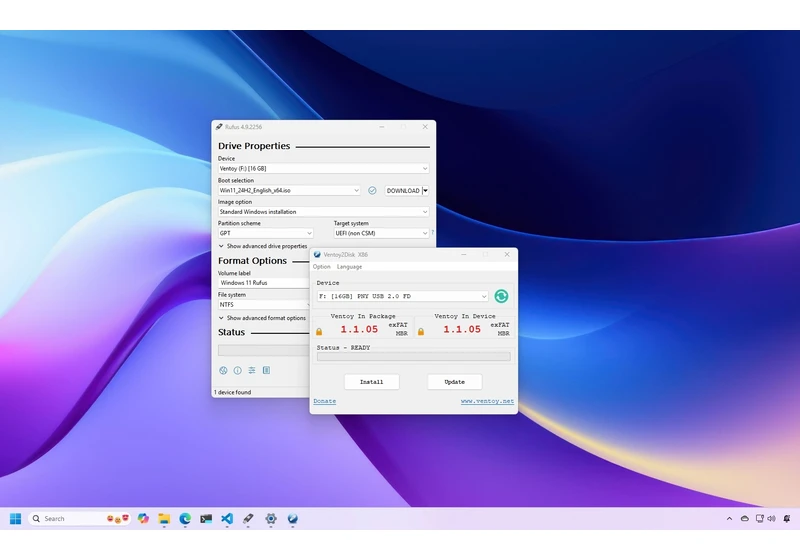Image resolution: width=800 pixels, height=560 pixels.
Task: Click the lock icon under Ventoy In Device
Action: tap(421, 332)
